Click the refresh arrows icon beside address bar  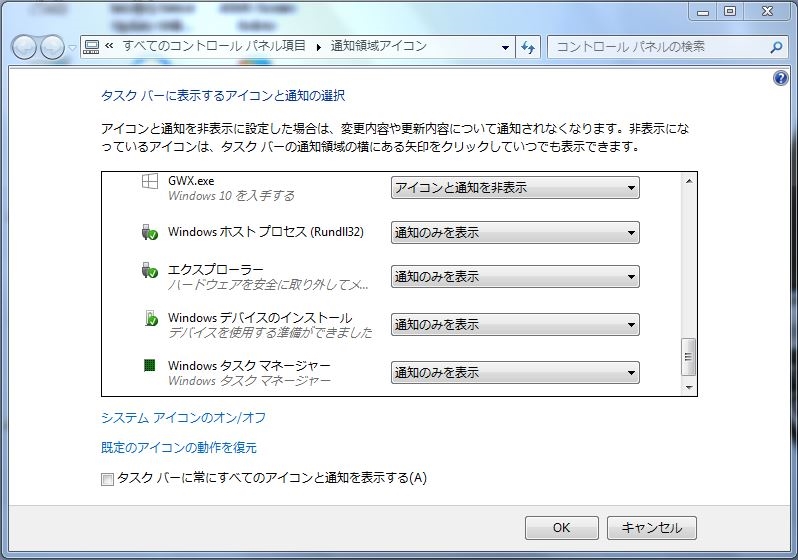click(528, 47)
